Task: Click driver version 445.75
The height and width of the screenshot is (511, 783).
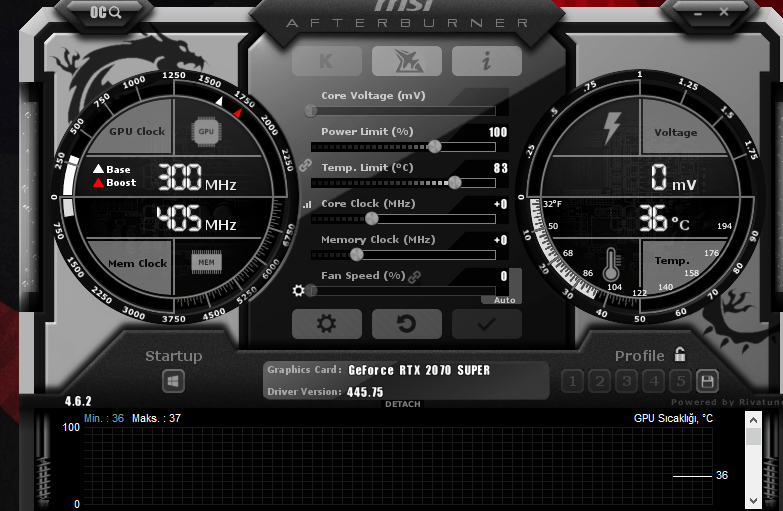Action: click(365, 392)
